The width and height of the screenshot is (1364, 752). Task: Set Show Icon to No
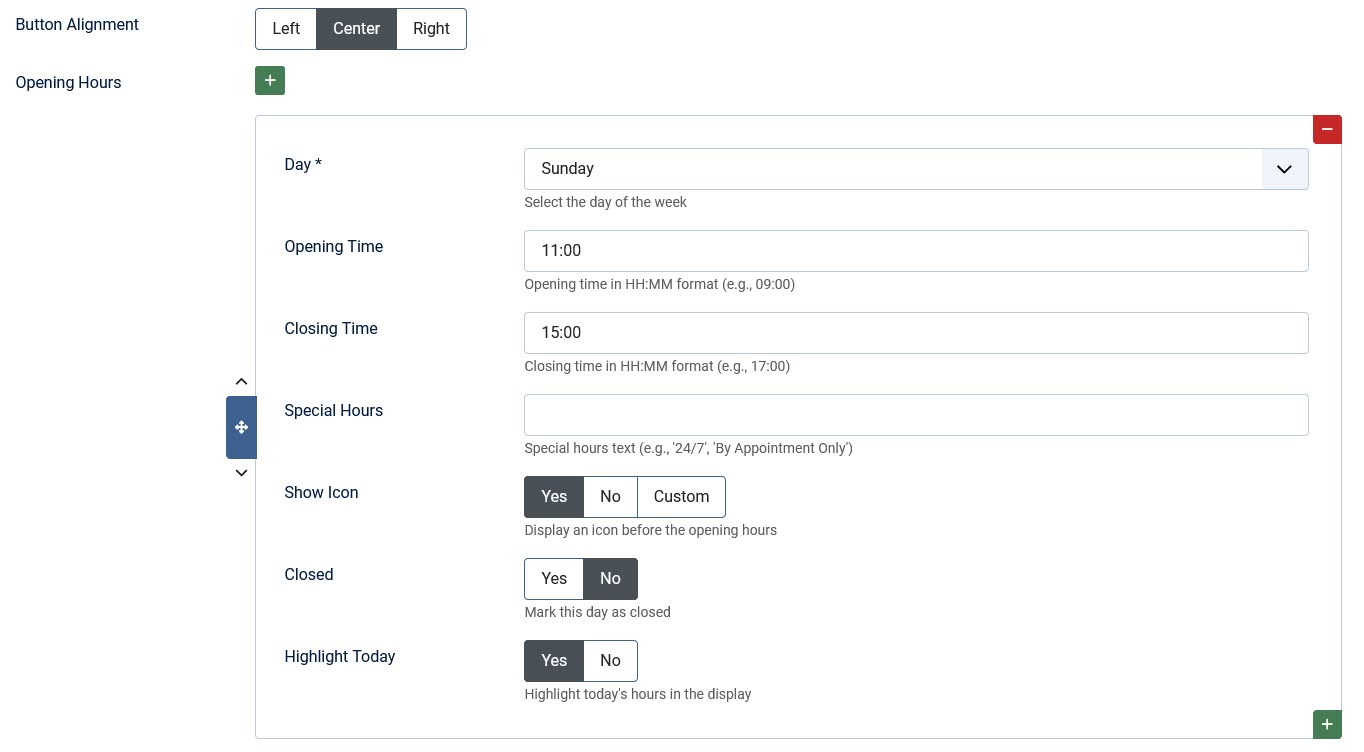[610, 497]
